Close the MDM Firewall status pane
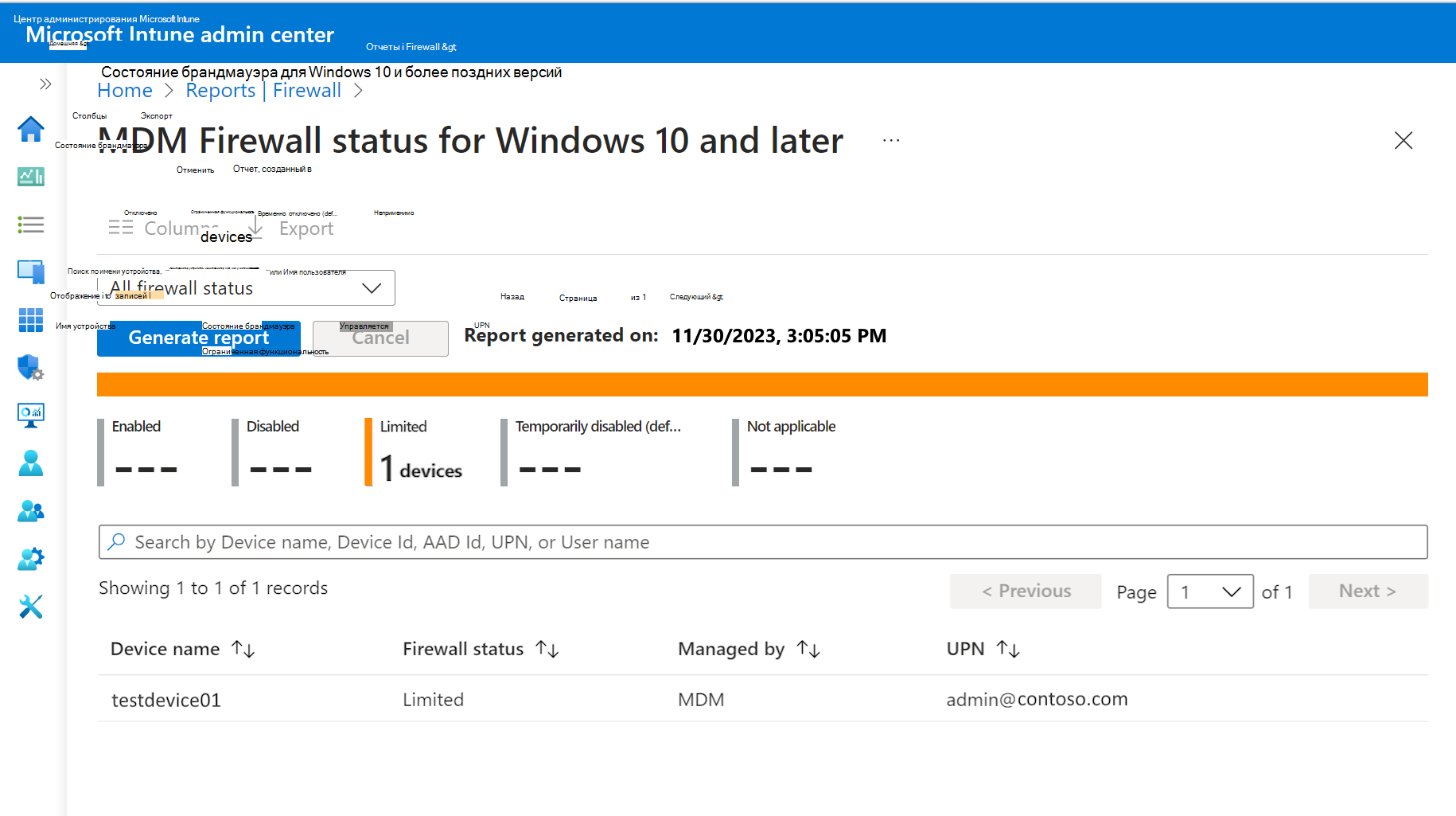Image resolution: width=1456 pixels, height=816 pixels. (1403, 141)
